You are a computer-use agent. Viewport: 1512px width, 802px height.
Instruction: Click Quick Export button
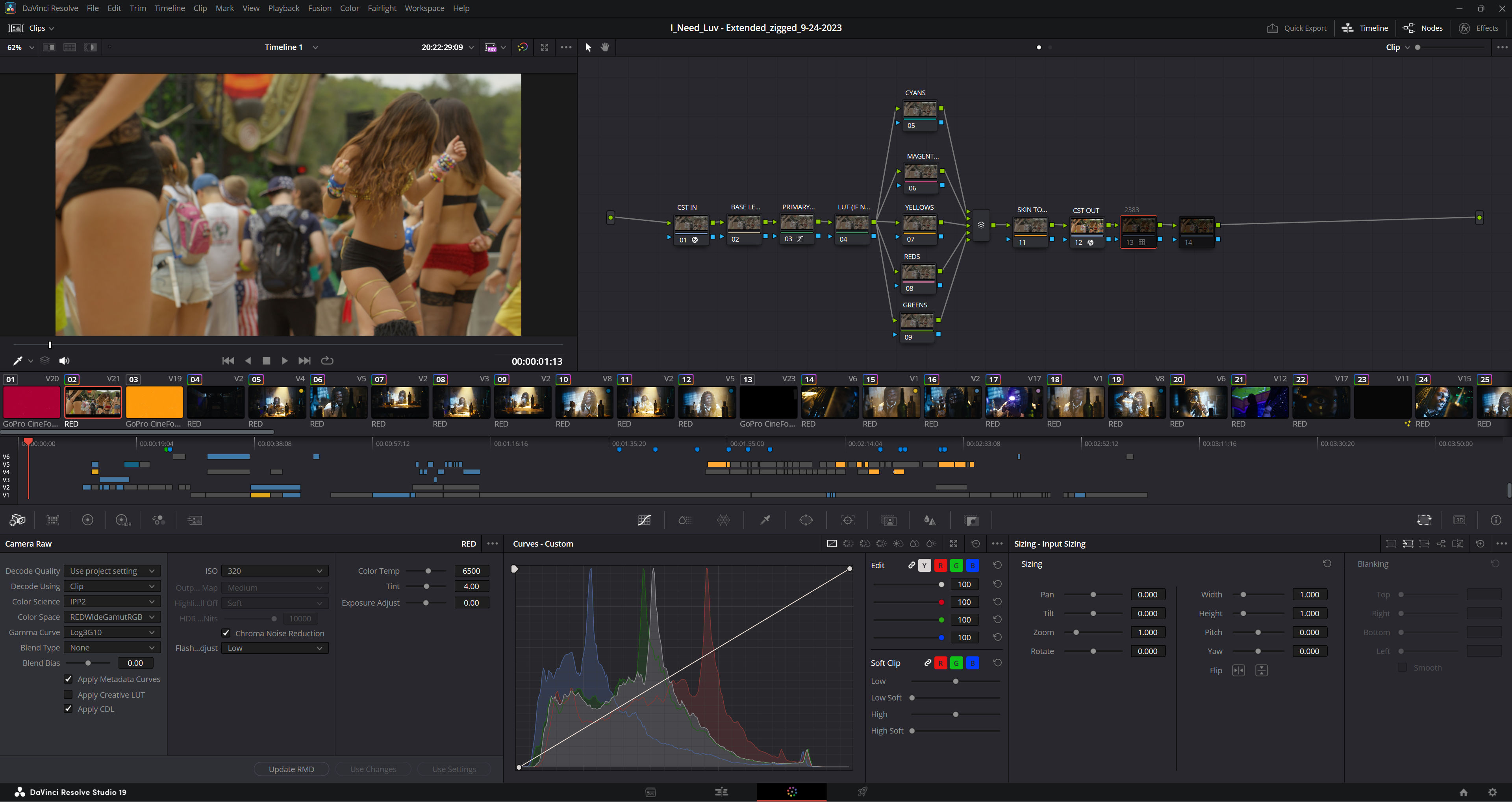[x=1297, y=28]
